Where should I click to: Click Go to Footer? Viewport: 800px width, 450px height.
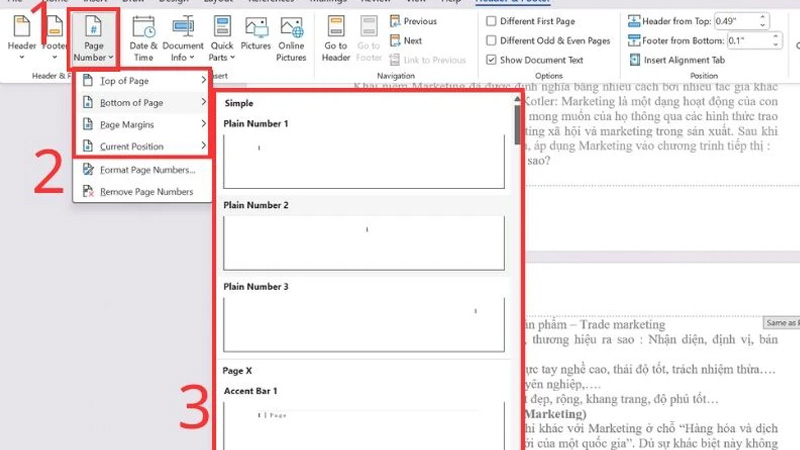pos(368,39)
